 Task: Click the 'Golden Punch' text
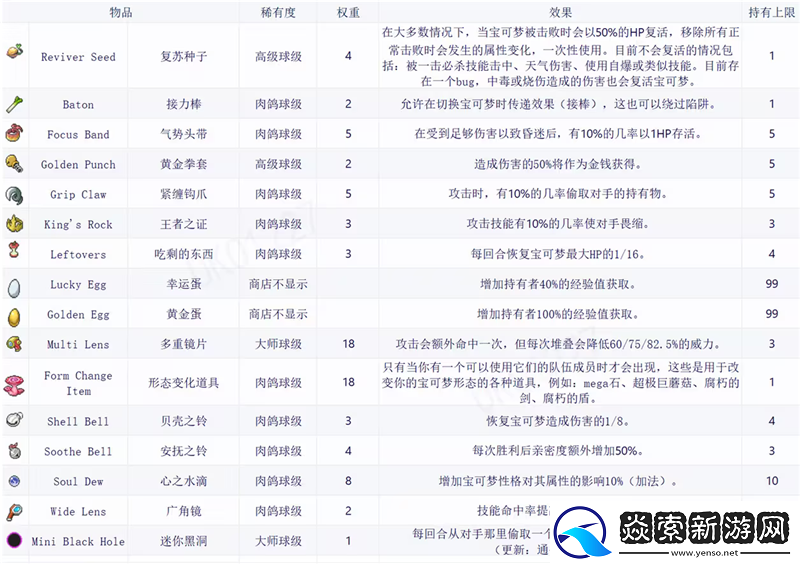[78, 164]
